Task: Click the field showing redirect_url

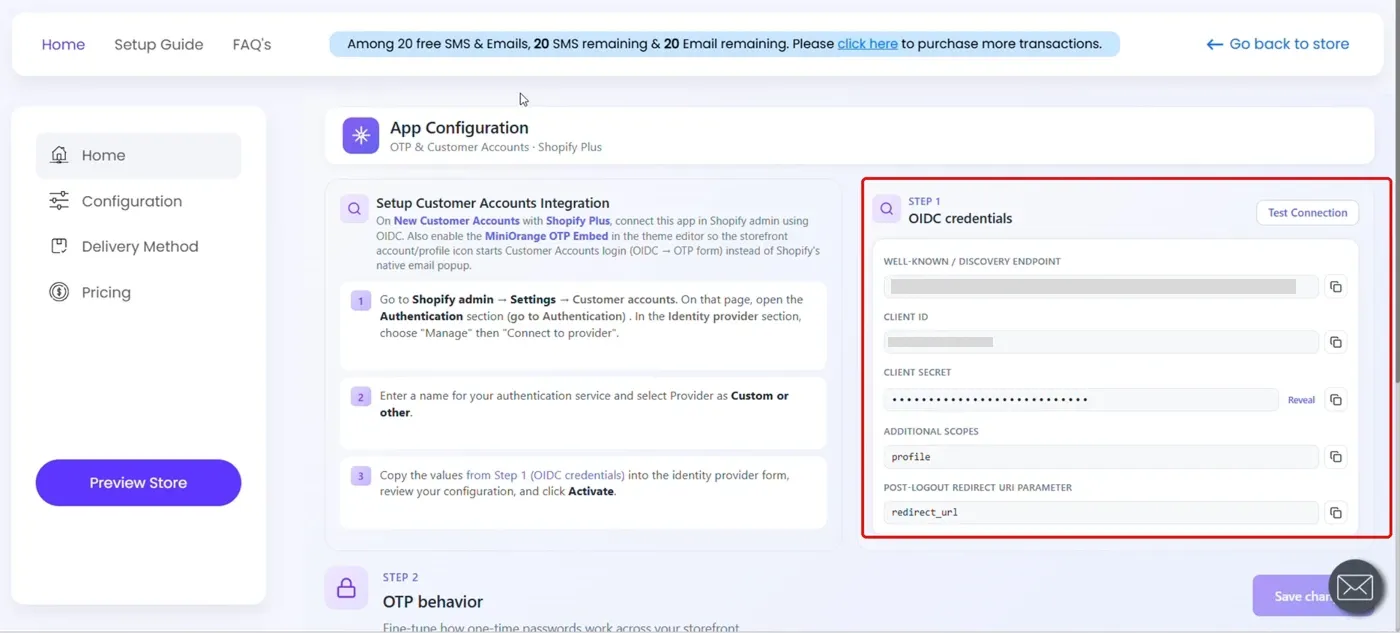Action: pyautogui.click(x=1101, y=513)
